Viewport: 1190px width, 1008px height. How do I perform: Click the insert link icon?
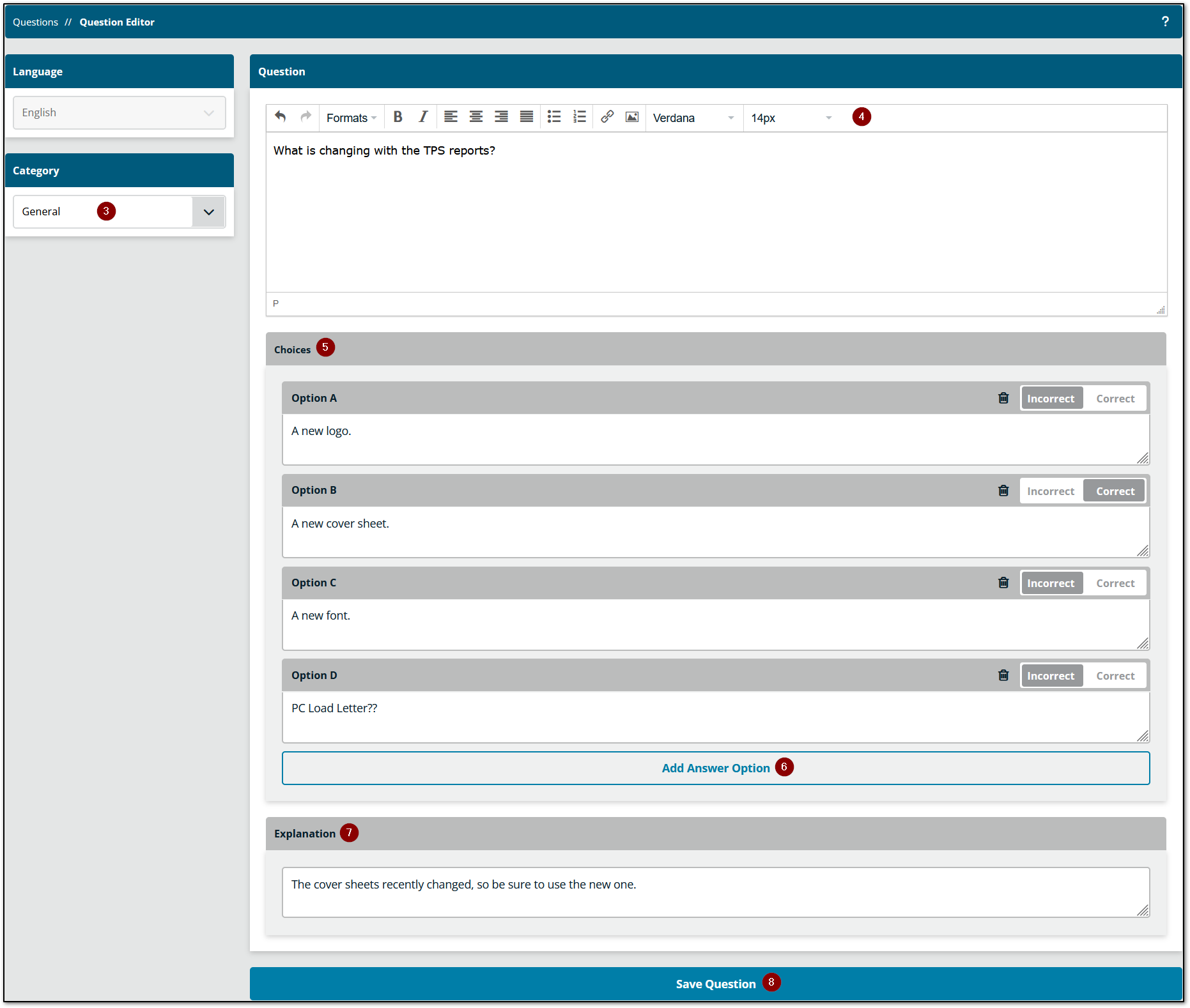[607, 117]
